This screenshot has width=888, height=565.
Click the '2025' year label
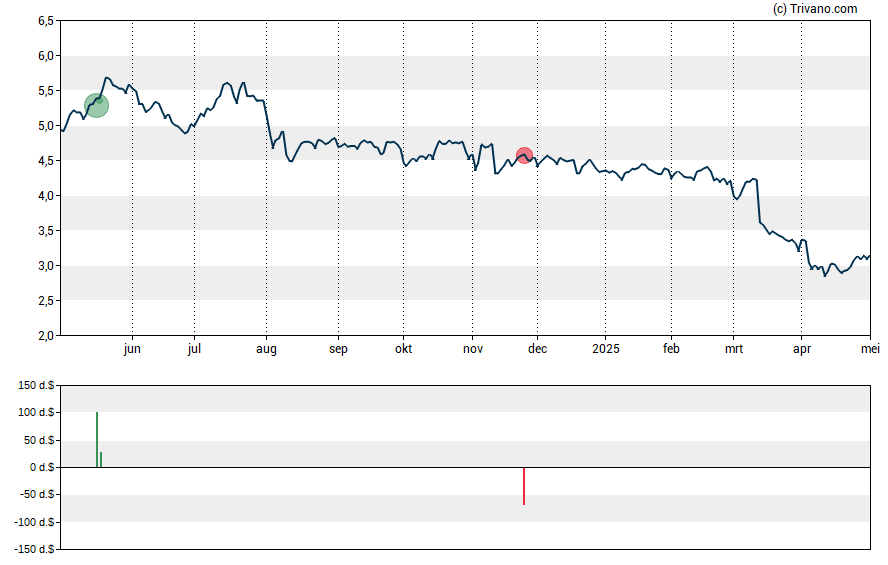606,349
